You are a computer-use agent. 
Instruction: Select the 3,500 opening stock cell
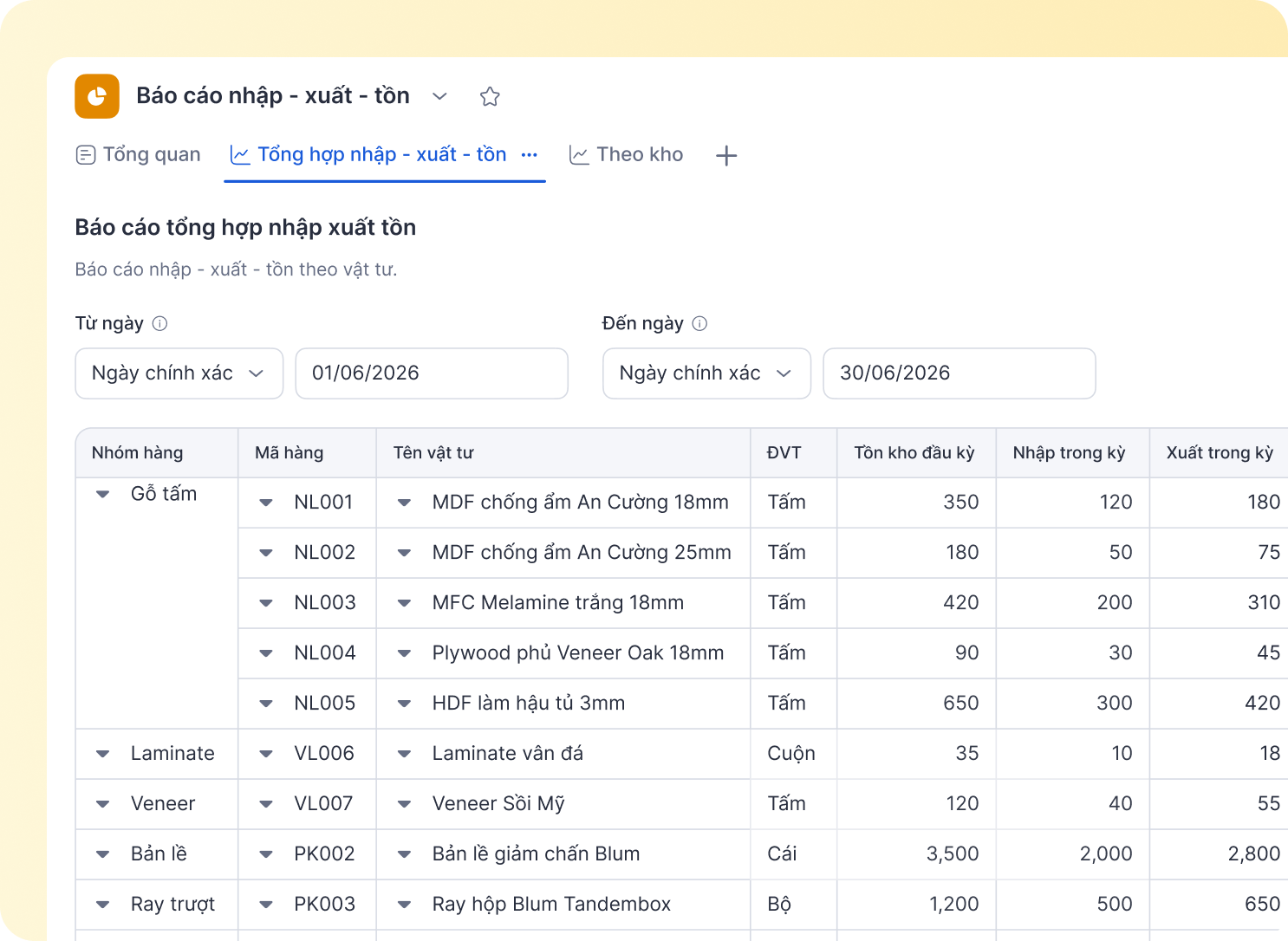point(917,854)
